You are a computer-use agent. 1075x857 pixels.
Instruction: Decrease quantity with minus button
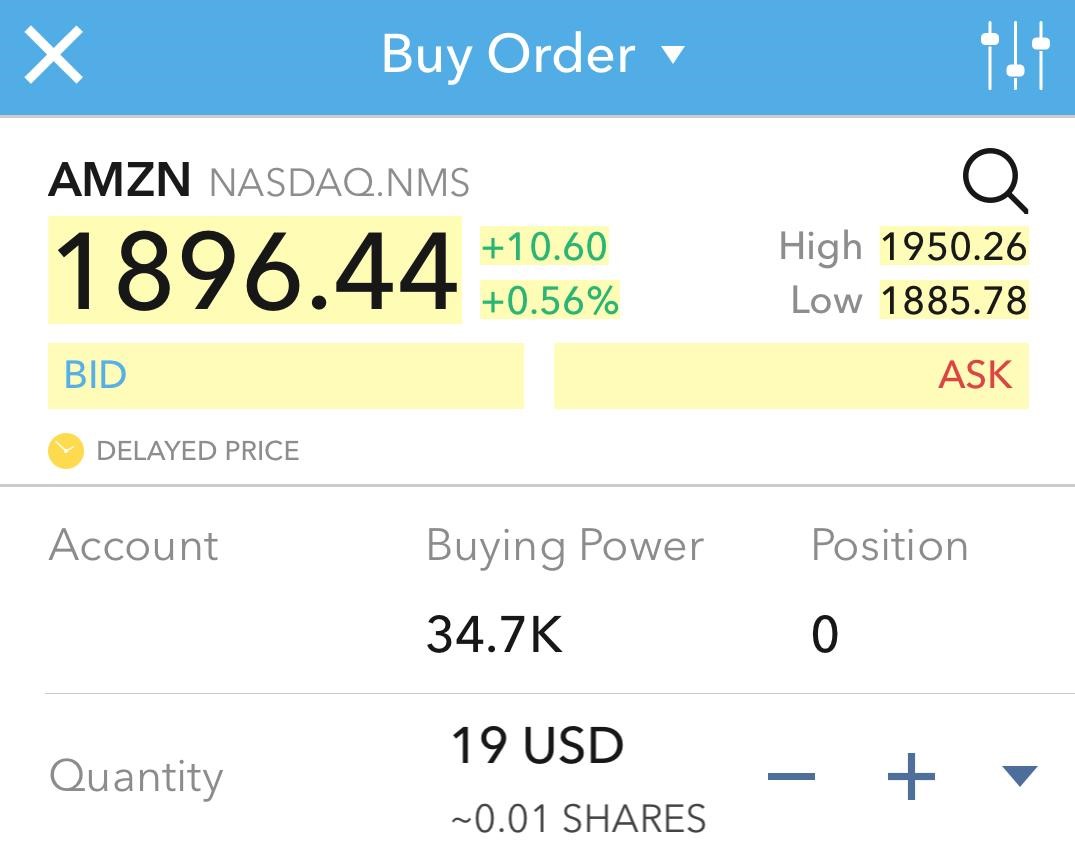click(792, 777)
